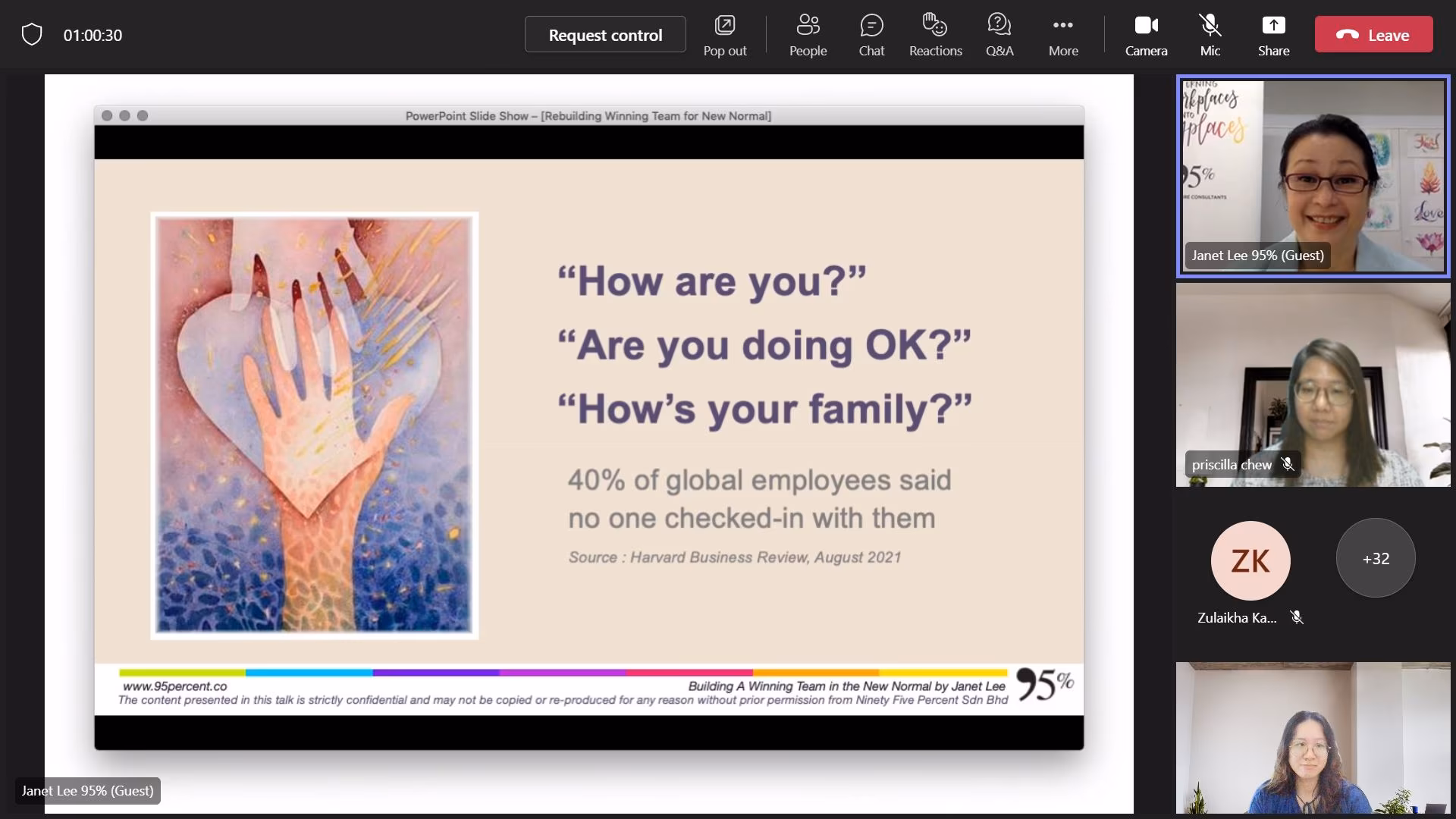Open the Q&A panel

pyautogui.click(x=999, y=35)
